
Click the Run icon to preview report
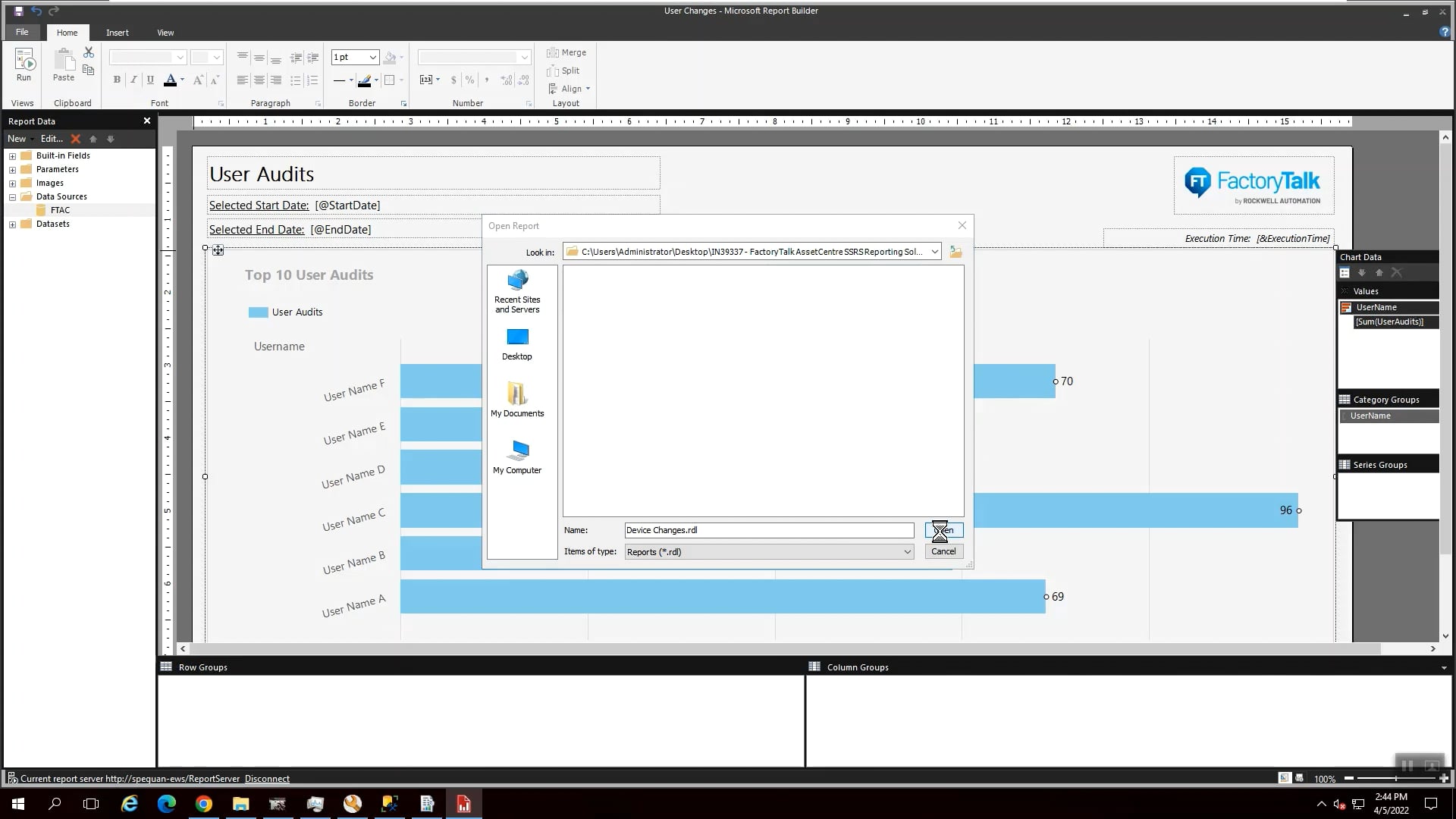[24, 64]
